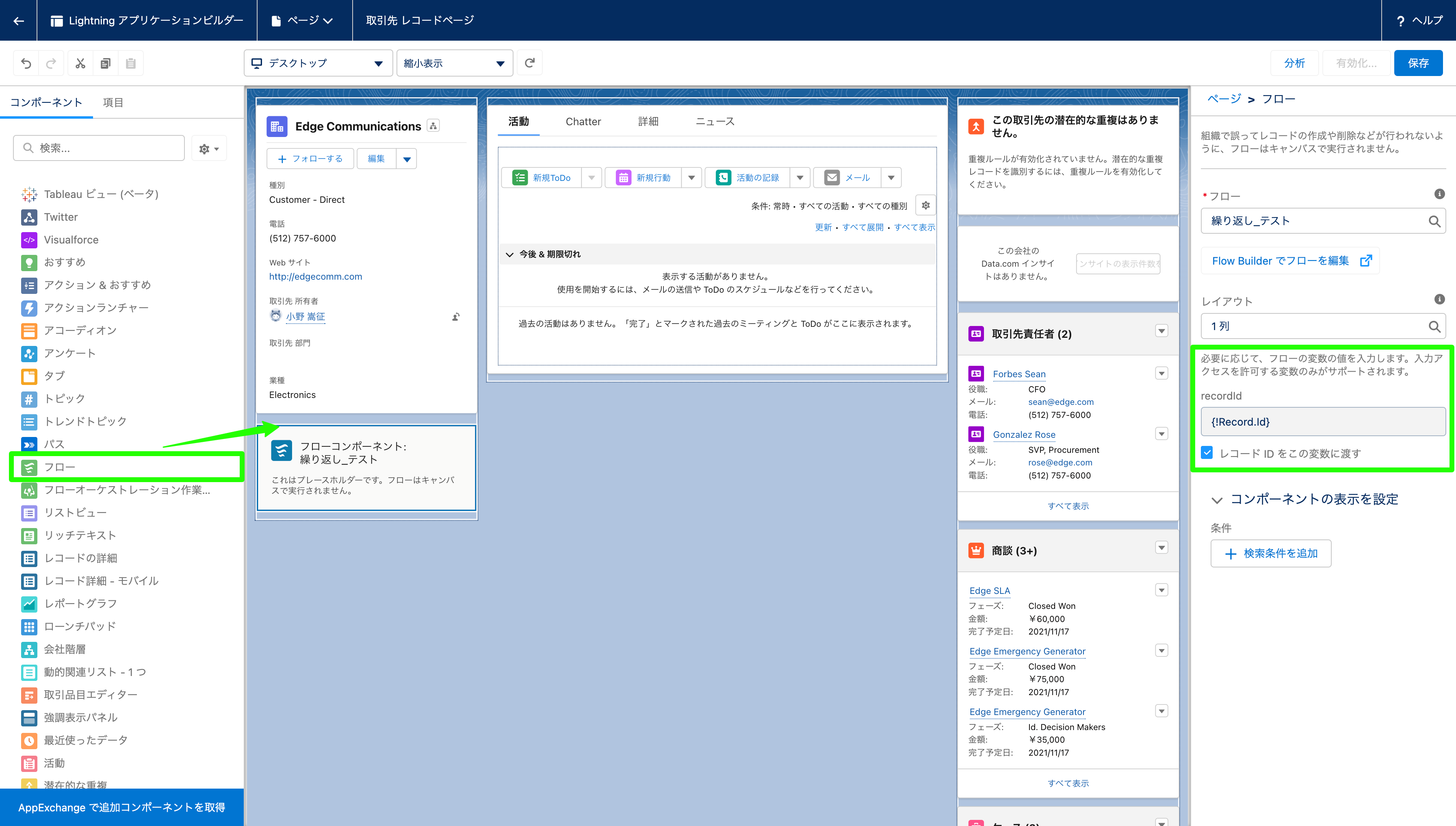Toggle レコード ID をこの変数に渡す checkbox

click(x=1207, y=453)
